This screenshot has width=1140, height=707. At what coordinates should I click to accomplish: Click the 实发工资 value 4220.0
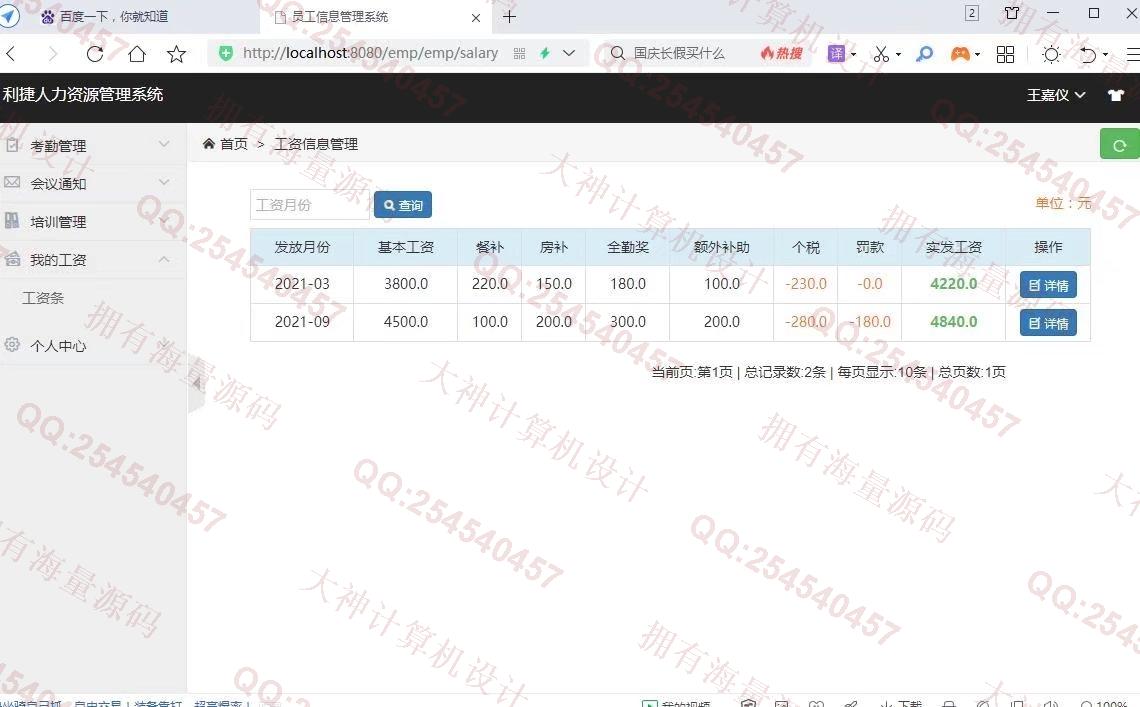954,284
